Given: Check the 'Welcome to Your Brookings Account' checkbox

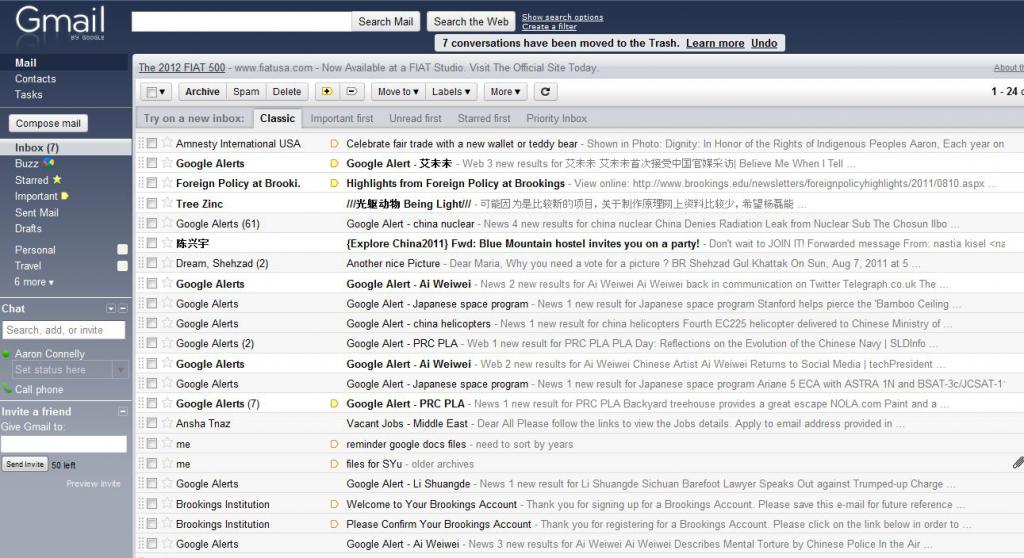Looking at the screenshot, I should pos(152,503).
